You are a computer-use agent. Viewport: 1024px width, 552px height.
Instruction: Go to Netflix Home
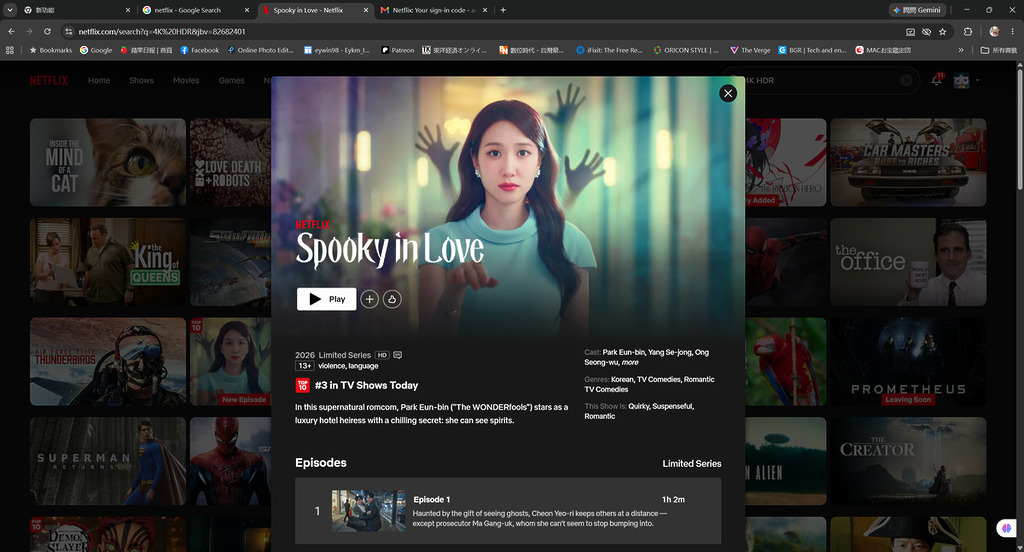click(x=99, y=80)
